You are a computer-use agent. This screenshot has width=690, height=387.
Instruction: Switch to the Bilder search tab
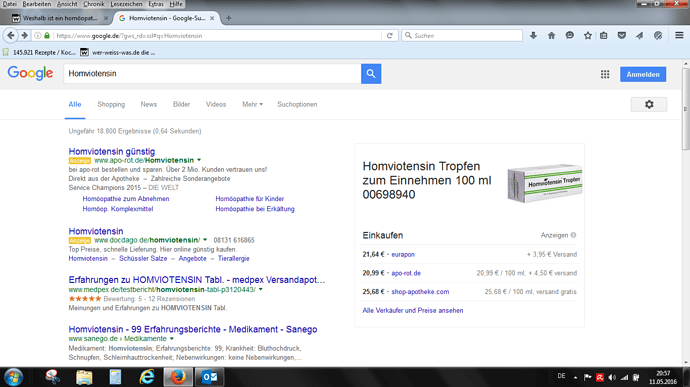click(181, 104)
